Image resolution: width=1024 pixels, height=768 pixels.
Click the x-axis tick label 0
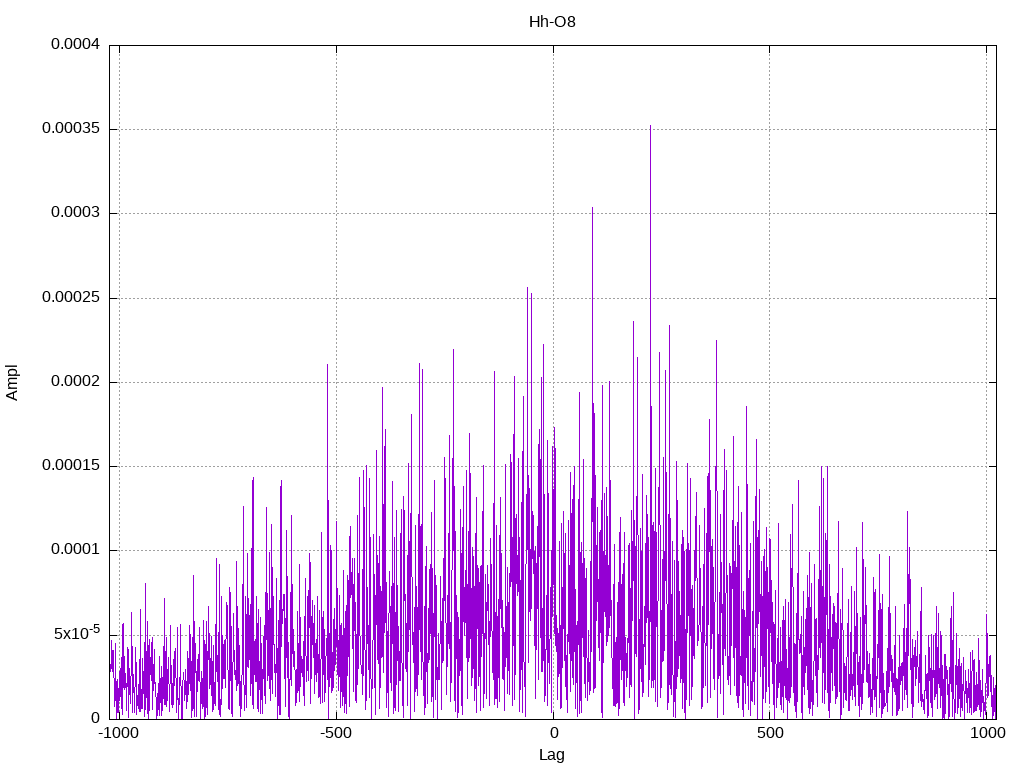click(553, 733)
